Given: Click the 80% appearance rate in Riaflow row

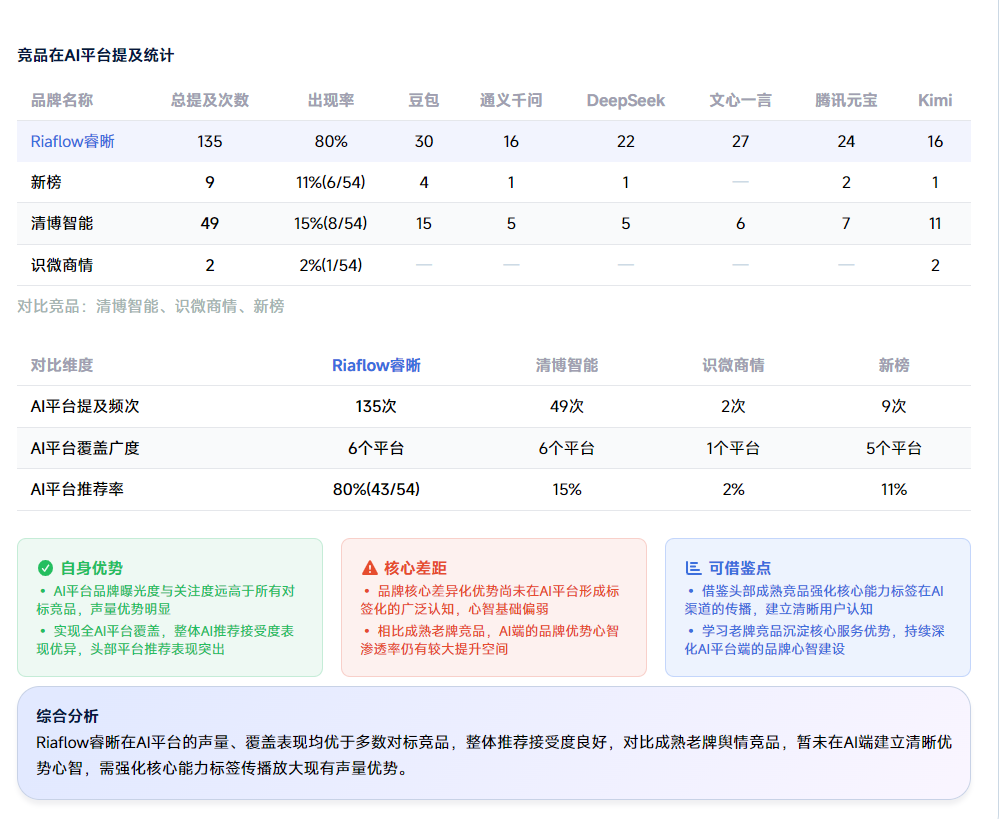Looking at the screenshot, I should (331, 141).
